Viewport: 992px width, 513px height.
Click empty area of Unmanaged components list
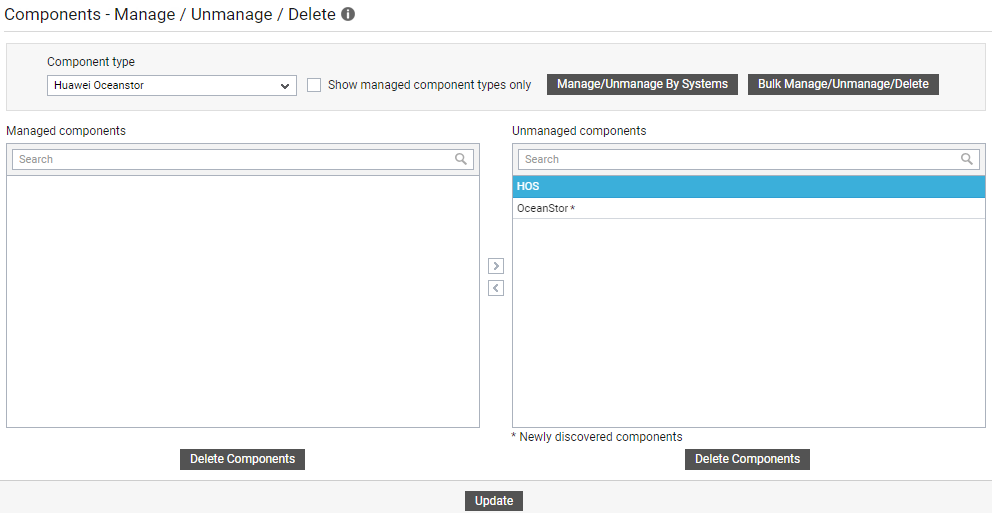click(x=749, y=323)
